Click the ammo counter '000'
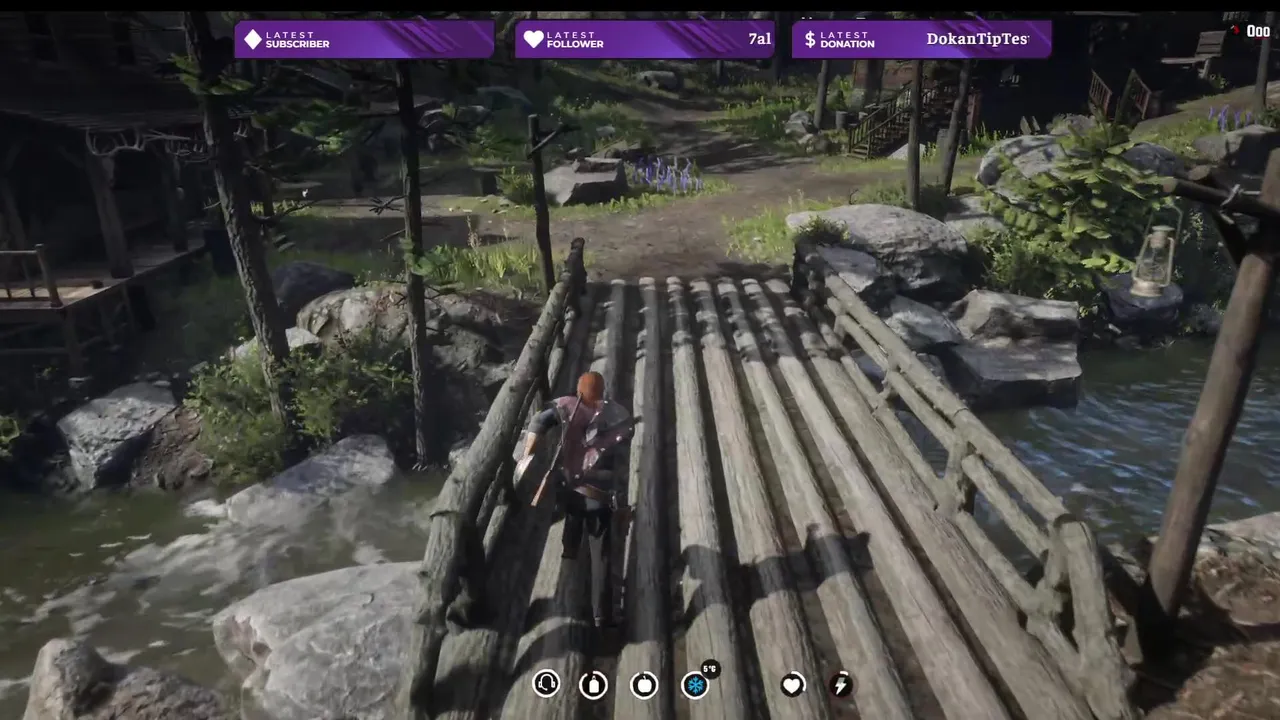Image resolution: width=1280 pixels, height=720 pixels. tap(1258, 31)
